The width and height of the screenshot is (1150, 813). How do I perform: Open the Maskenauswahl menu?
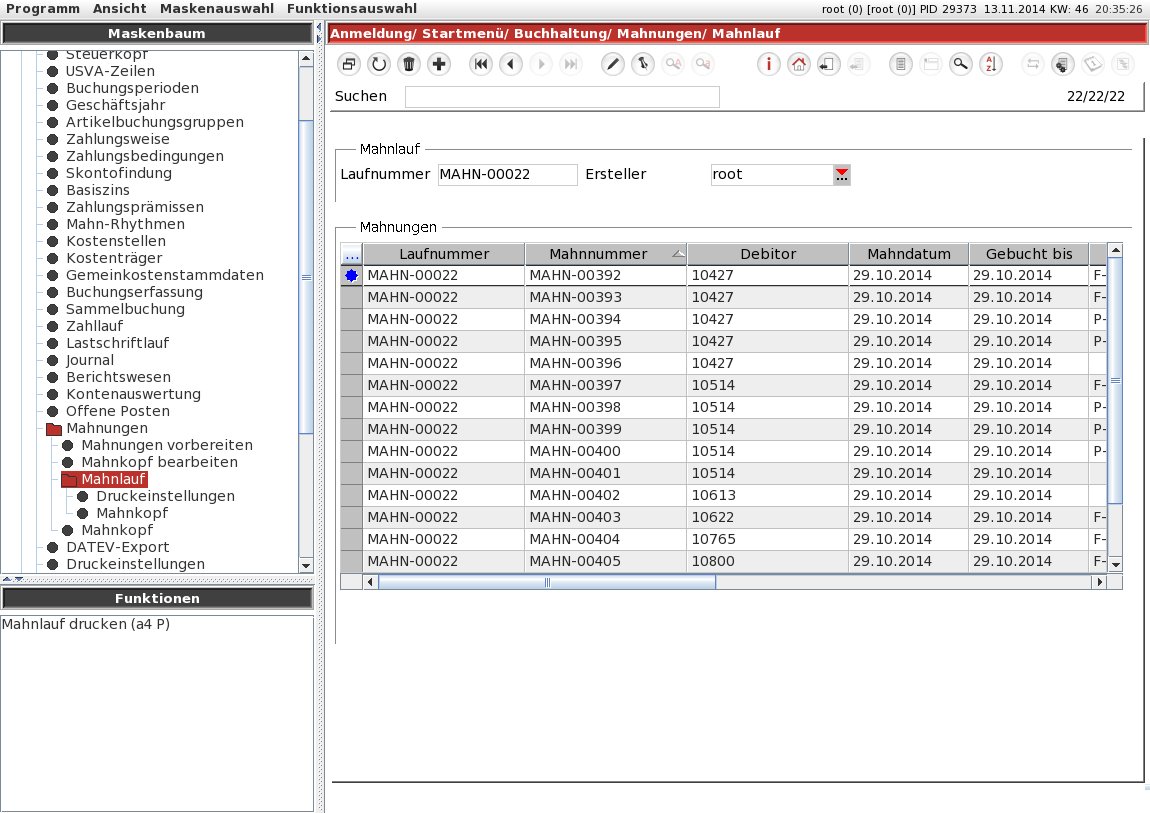[x=217, y=9]
